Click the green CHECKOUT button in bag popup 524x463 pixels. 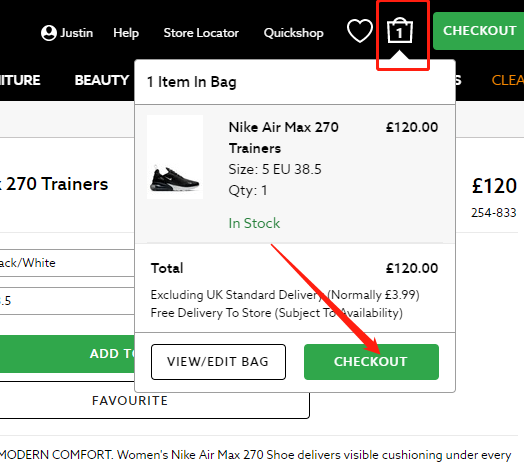pos(371,362)
